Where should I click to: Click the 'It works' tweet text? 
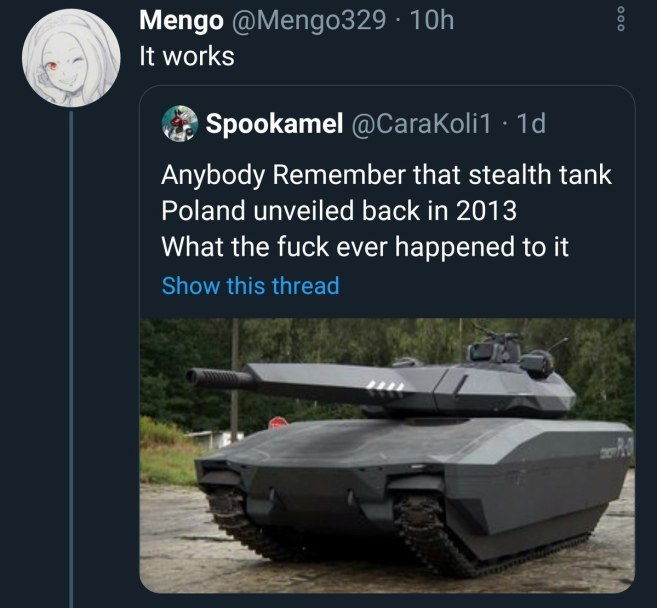(187, 56)
